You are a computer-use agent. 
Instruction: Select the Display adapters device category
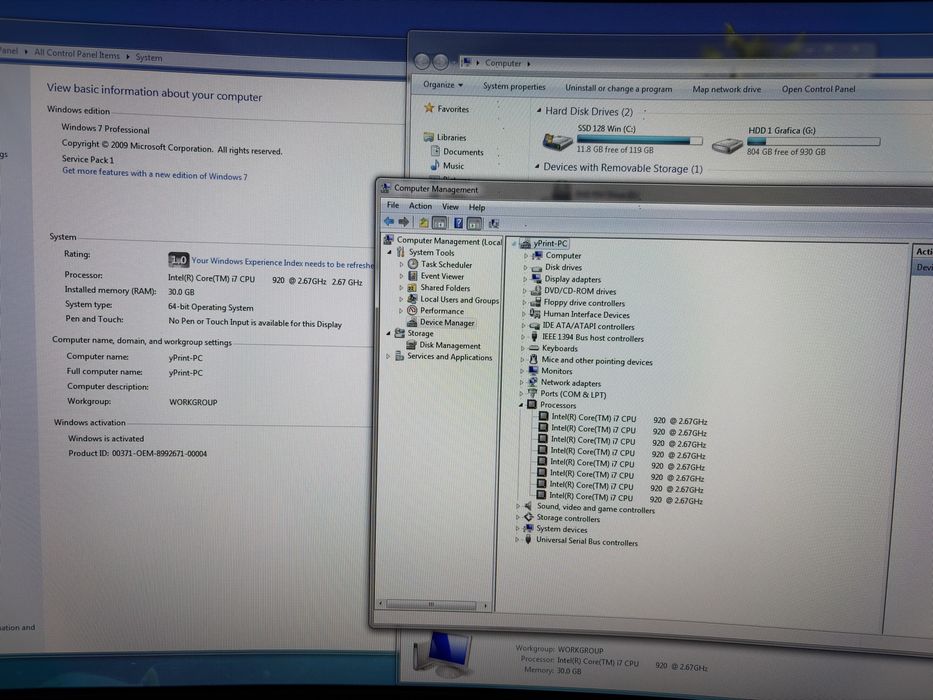[572, 279]
